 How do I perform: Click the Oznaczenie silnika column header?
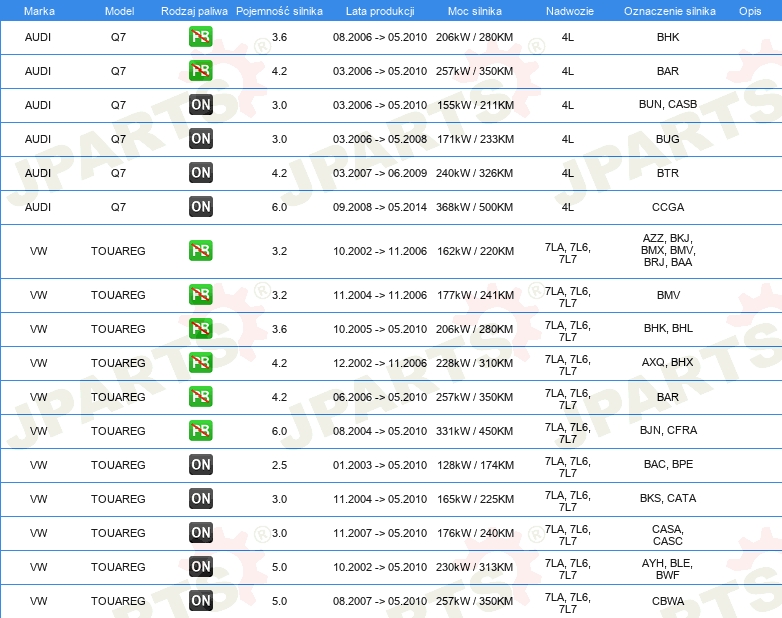click(670, 11)
